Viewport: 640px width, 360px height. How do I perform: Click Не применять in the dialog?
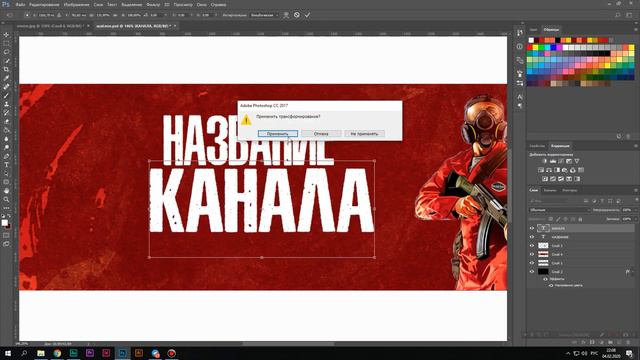point(364,133)
